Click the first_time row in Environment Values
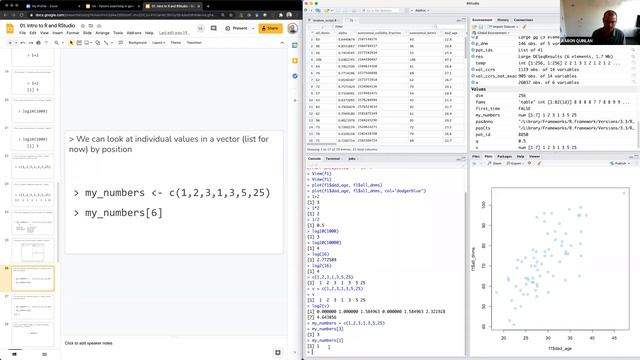The image size is (640, 360). [x=553, y=109]
